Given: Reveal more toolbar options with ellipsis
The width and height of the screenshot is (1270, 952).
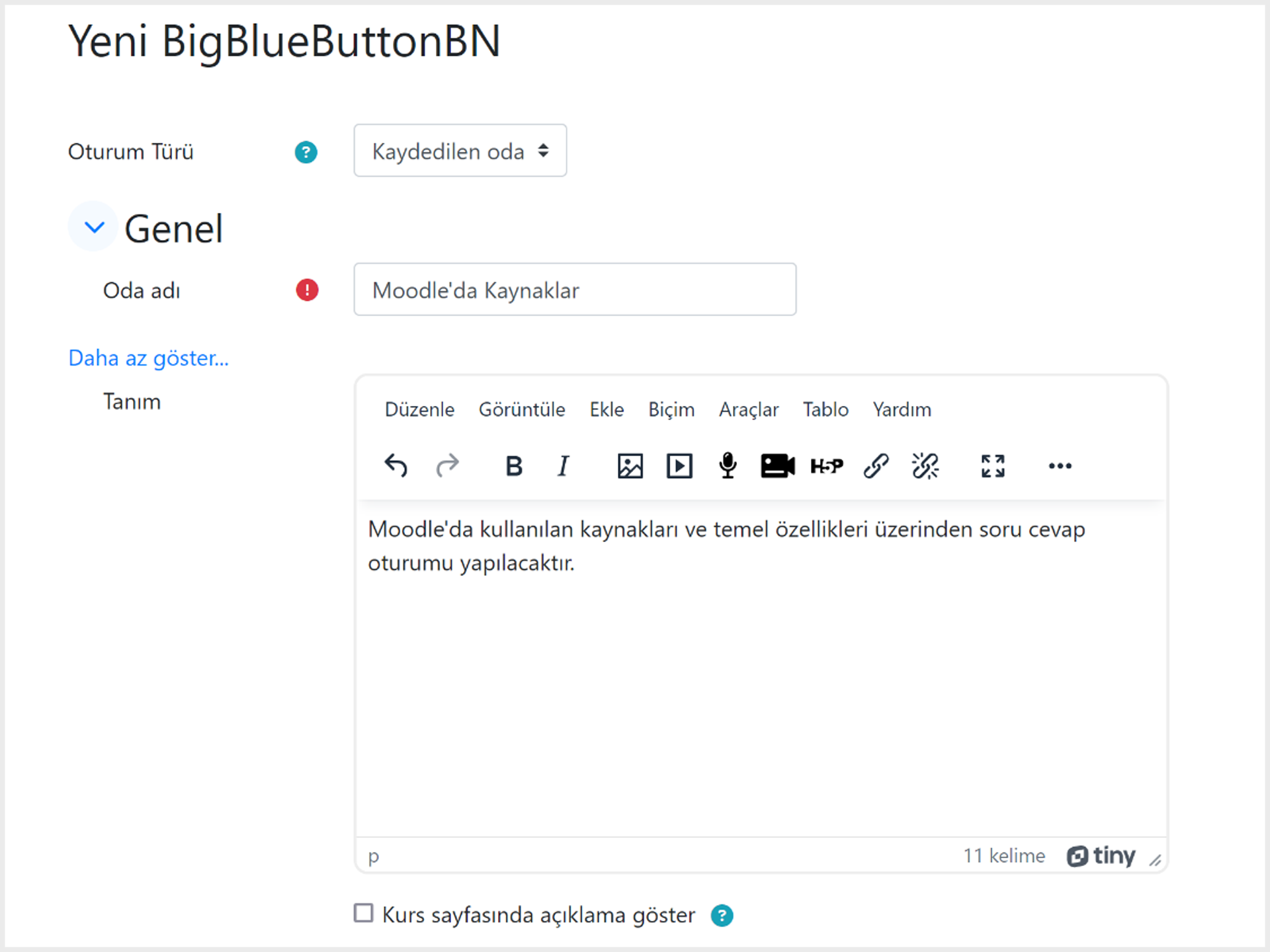Looking at the screenshot, I should pos(1060,466).
